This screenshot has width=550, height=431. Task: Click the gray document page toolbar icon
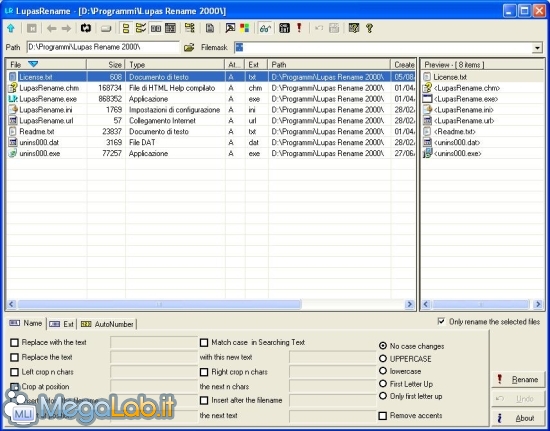coord(210,28)
